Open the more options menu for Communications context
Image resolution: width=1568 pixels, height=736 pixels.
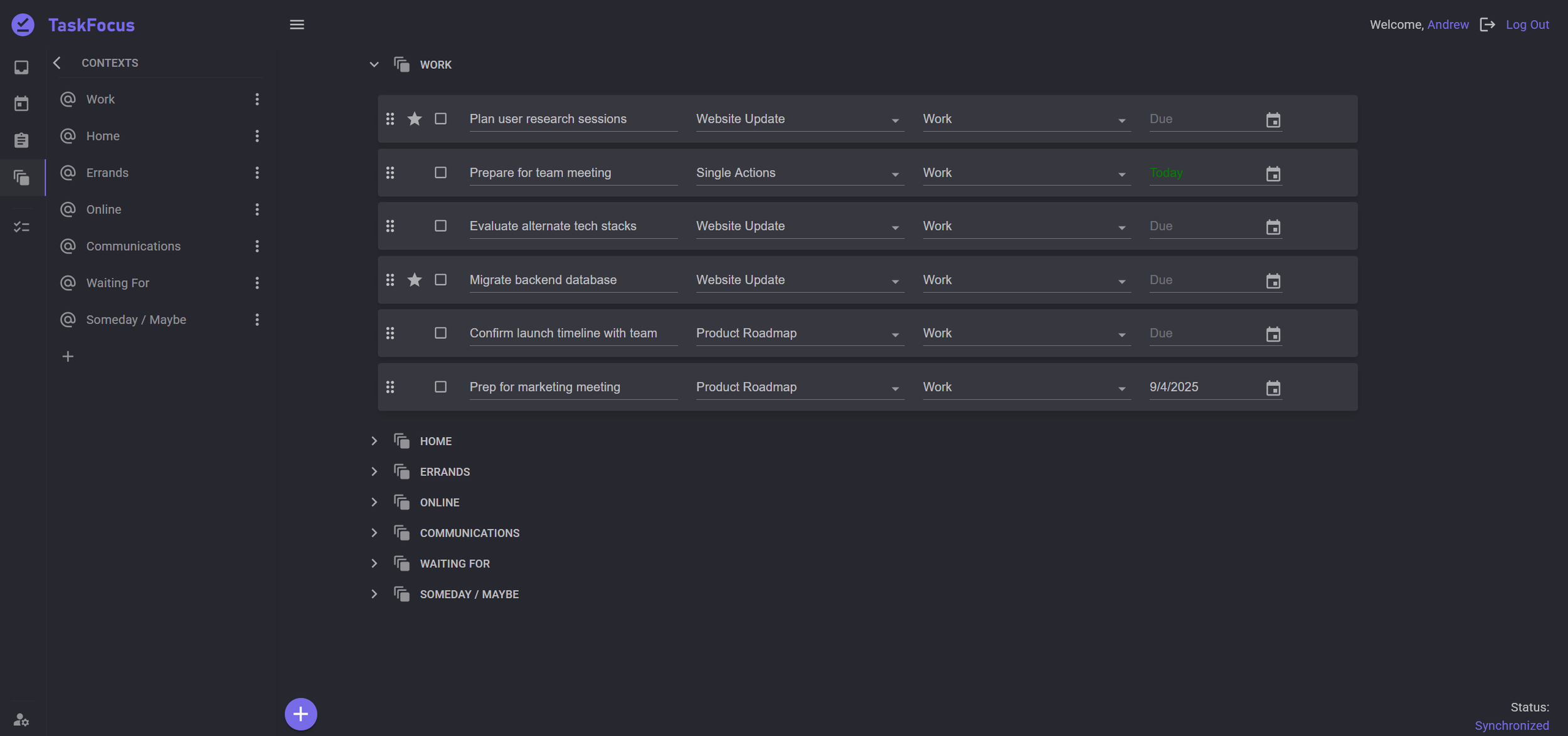257,246
